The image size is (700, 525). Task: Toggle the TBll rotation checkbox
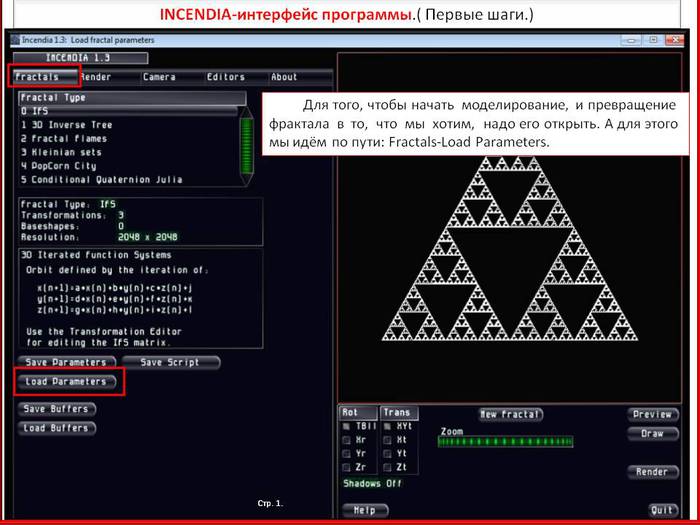pyautogui.click(x=346, y=427)
